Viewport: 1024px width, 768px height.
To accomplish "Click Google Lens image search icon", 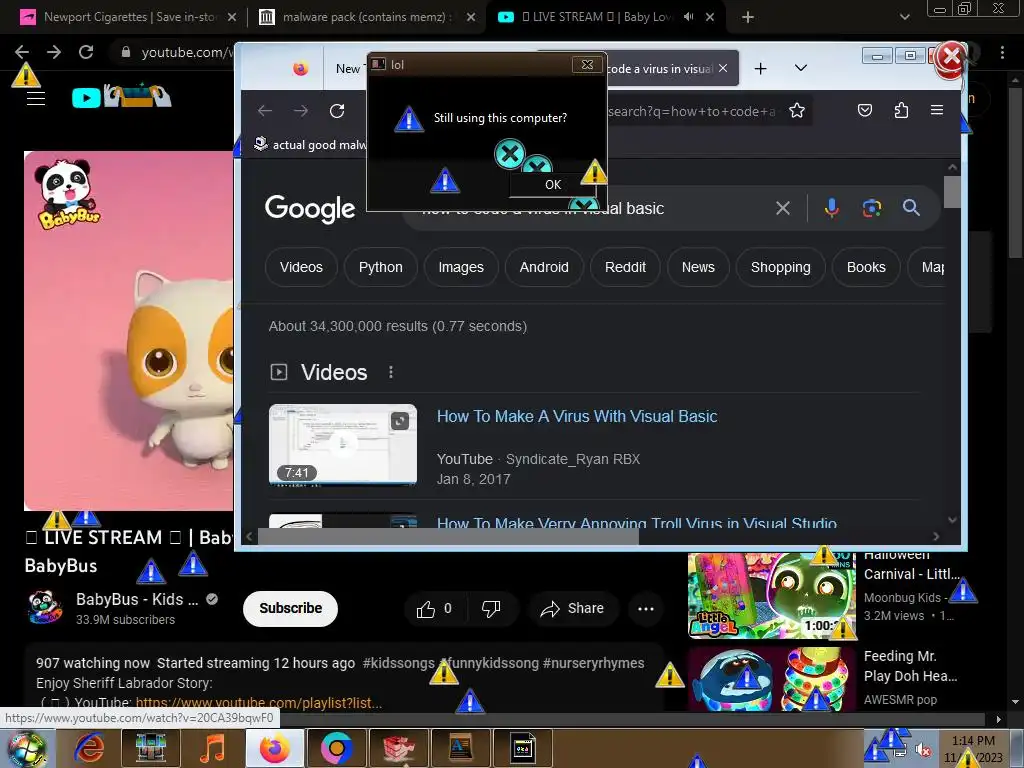I will tap(872, 208).
